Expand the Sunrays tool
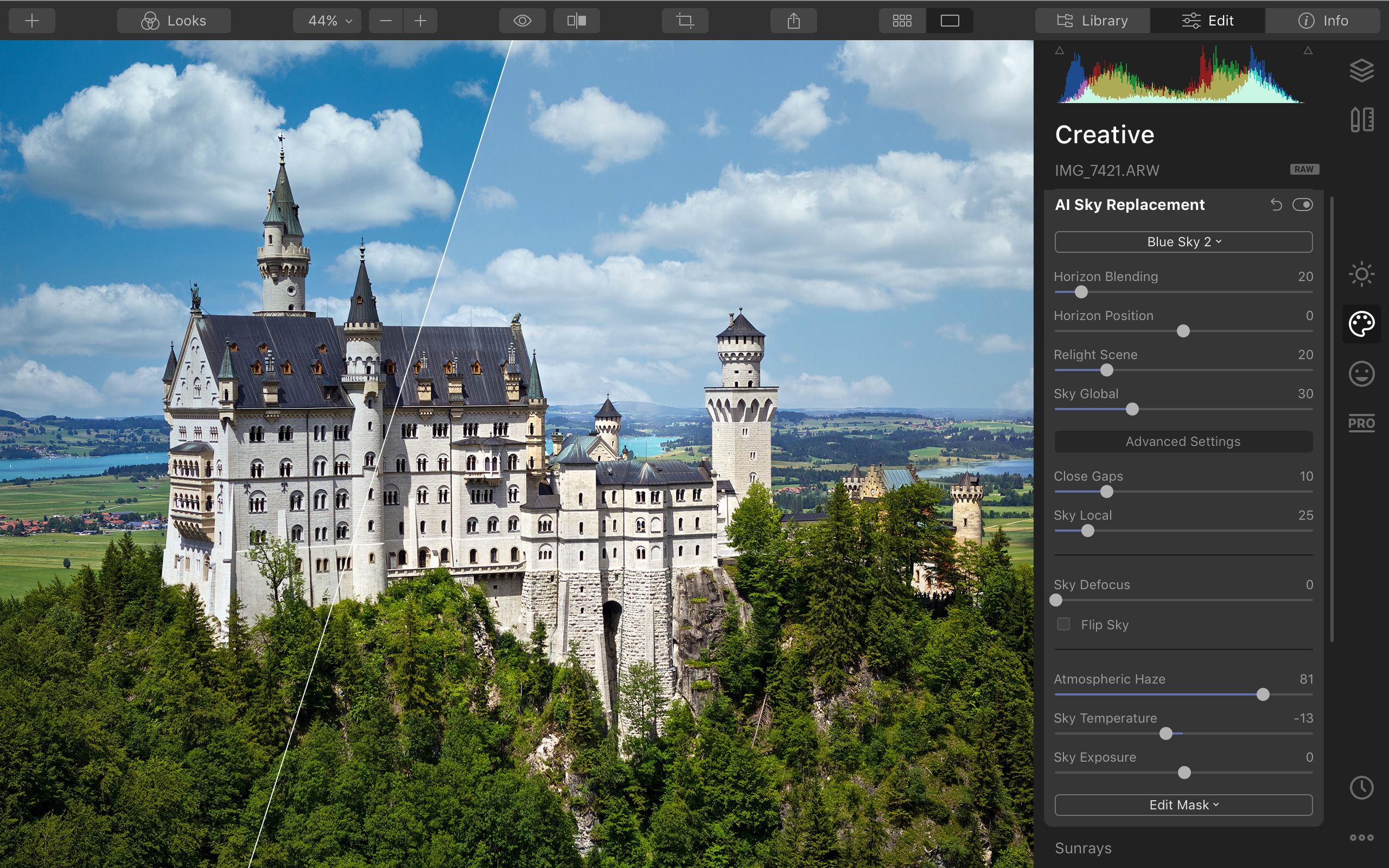Image resolution: width=1389 pixels, height=868 pixels. (1083, 848)
